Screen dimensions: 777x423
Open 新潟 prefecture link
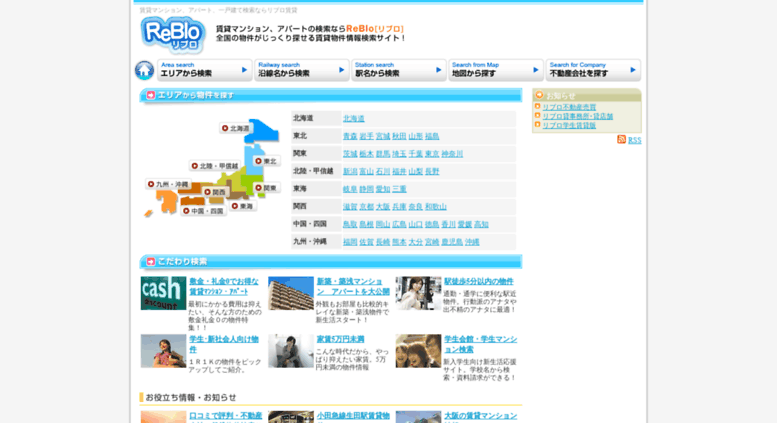pos(350,171)
